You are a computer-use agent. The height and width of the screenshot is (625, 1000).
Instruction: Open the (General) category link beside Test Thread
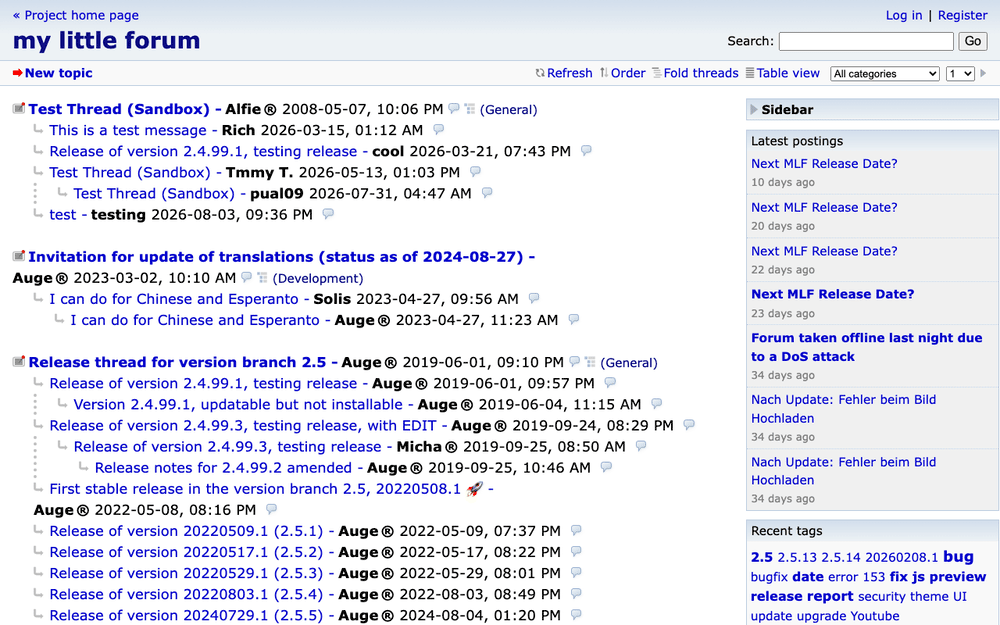click(x=508, y=110)
